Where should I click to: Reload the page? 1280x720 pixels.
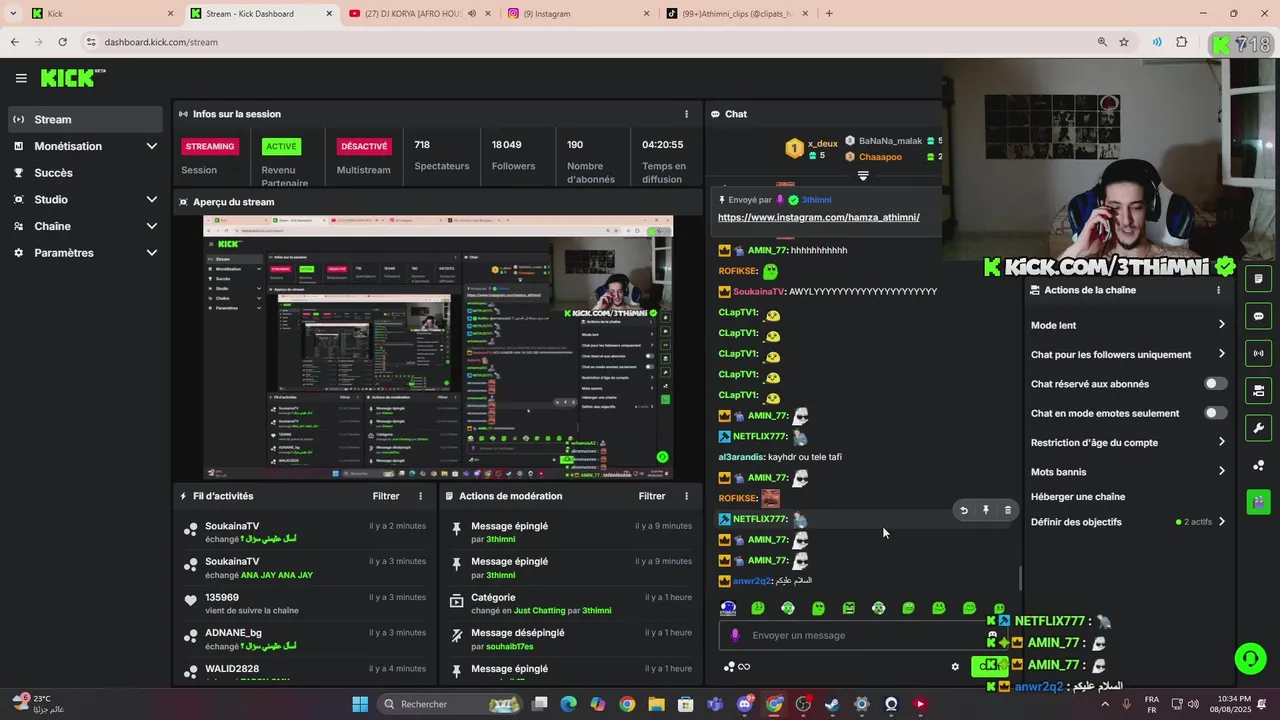(62, 42)
